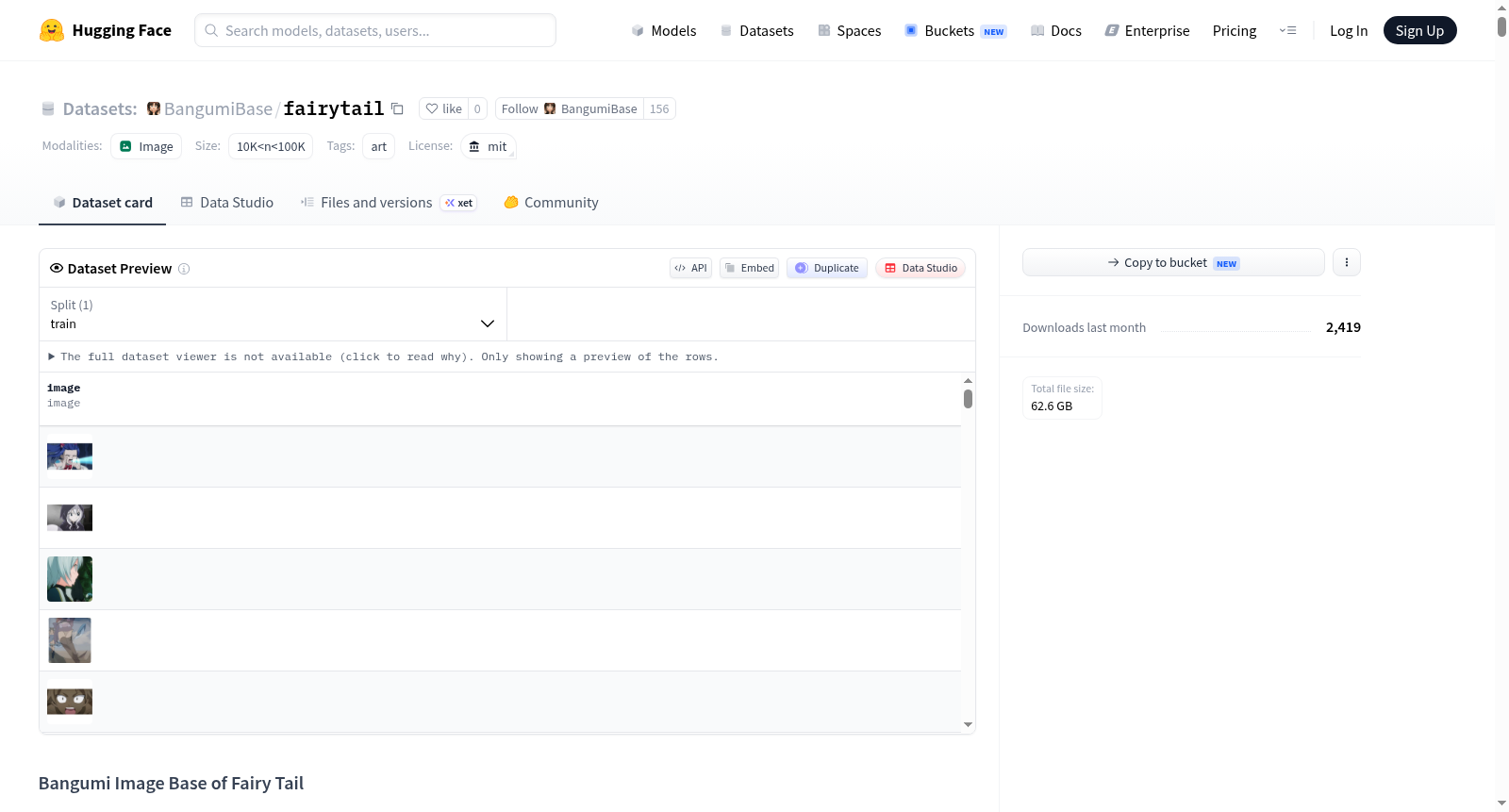
Task: Click the heart like icon
Action: (x=432, y=108)
